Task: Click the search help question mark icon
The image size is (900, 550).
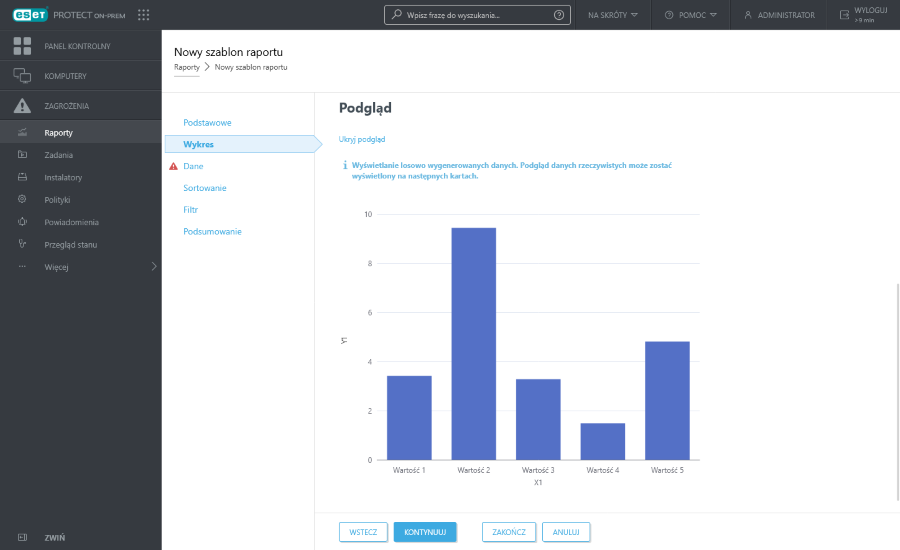Action: pyautogui.click(x=558, y=15)
